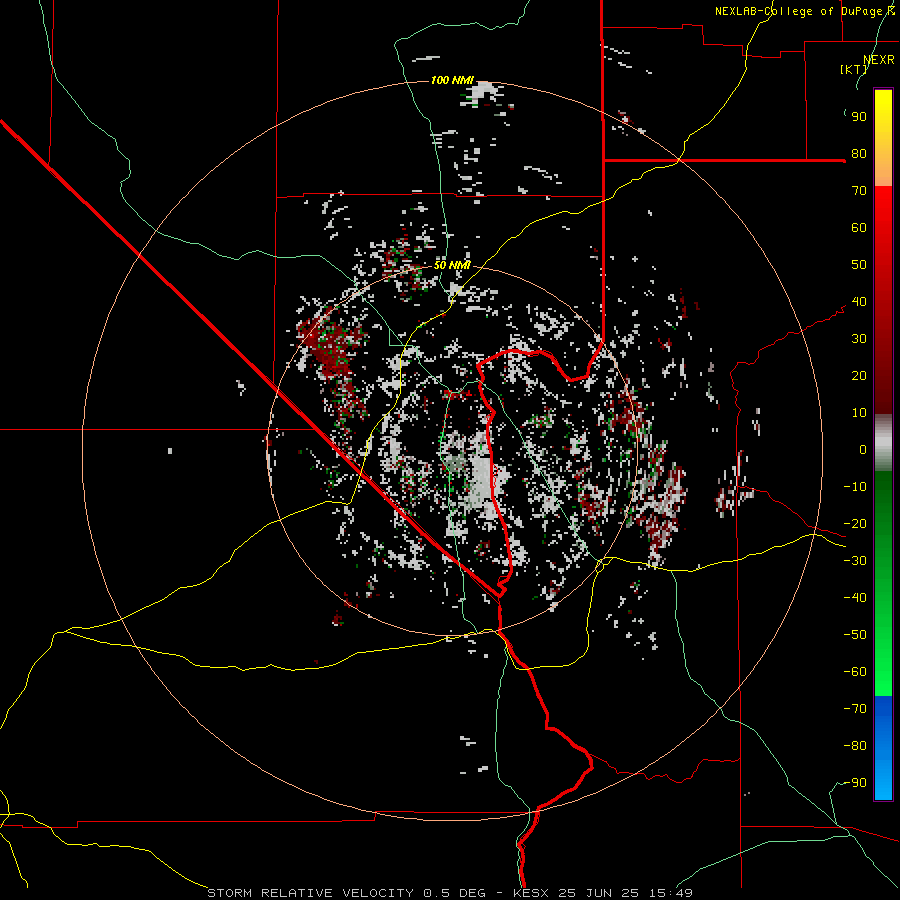The image size is (900, 900).
Task: Click the 80 value on velocity scale
Action: (x=859, y=153)
